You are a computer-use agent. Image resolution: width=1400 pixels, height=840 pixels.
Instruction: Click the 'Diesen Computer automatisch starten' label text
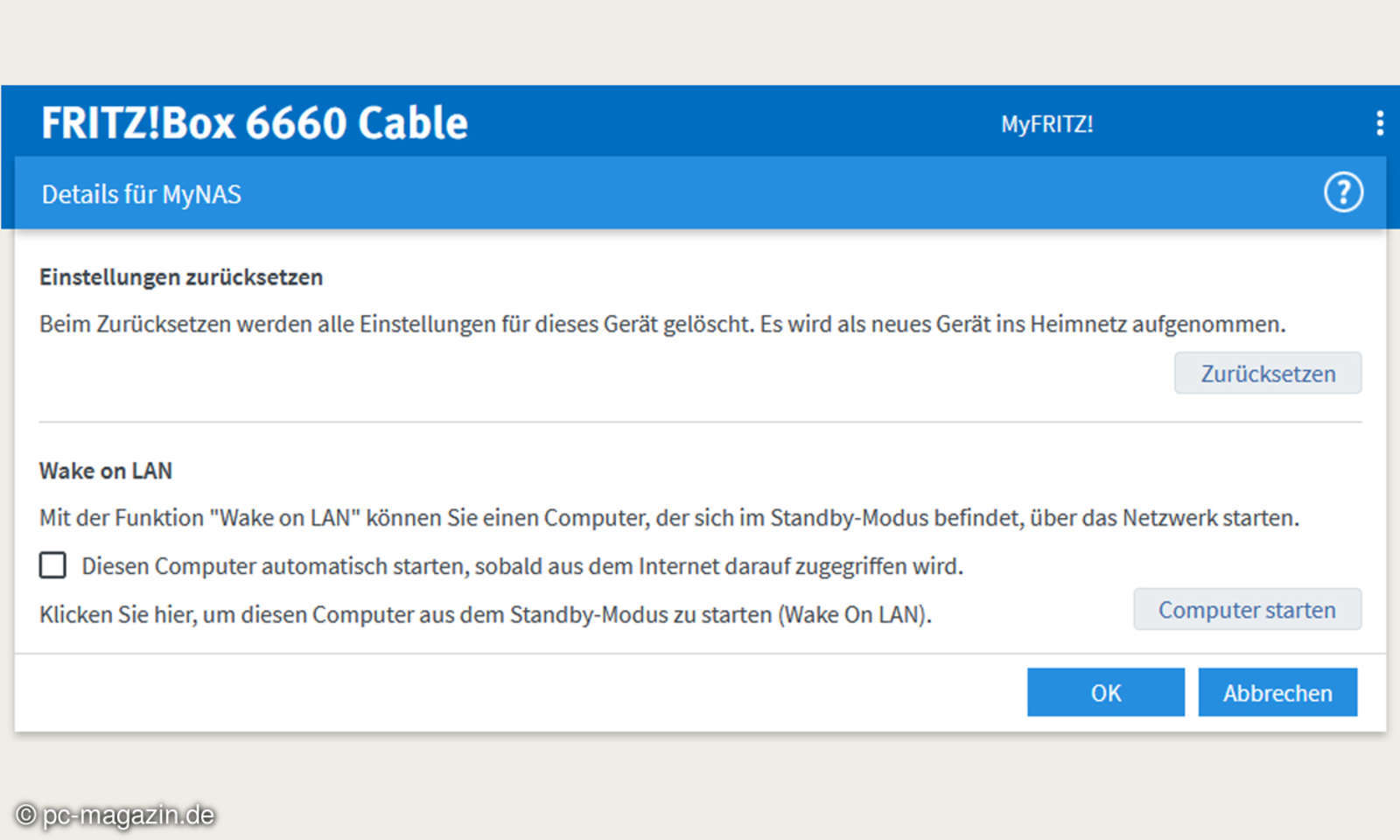522,566
